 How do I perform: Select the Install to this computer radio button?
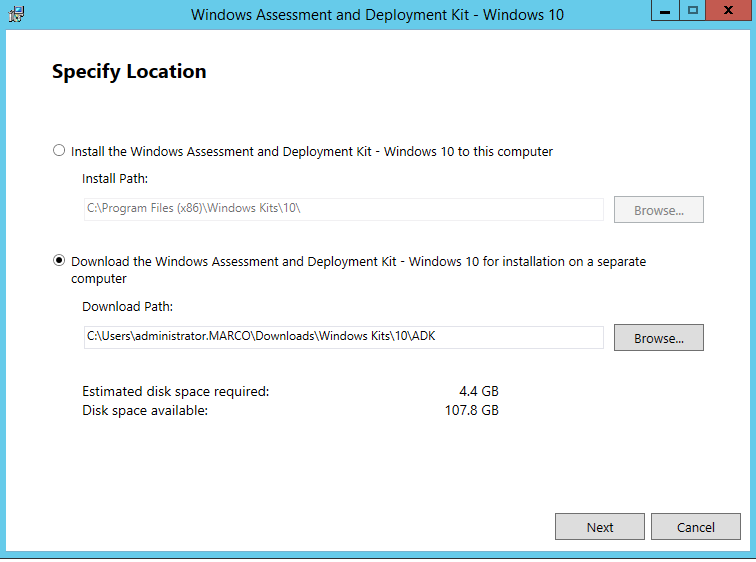point(59,150)
